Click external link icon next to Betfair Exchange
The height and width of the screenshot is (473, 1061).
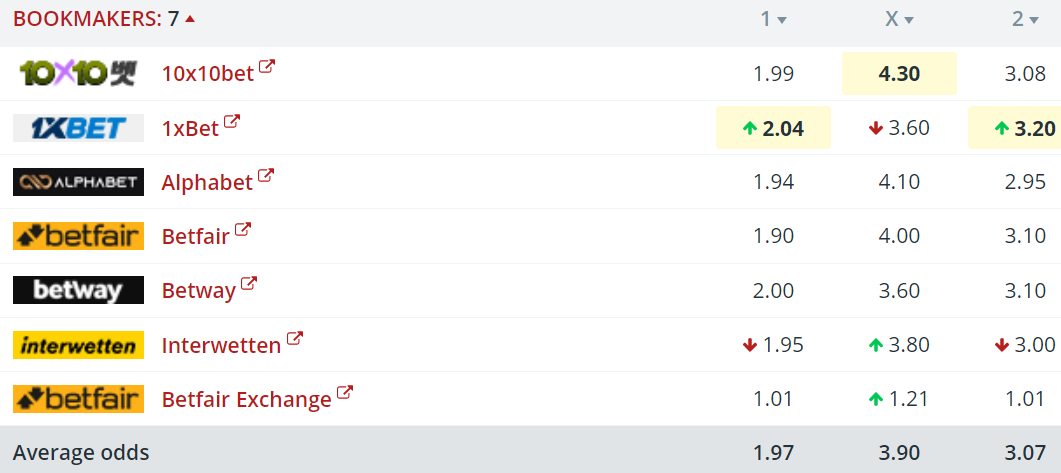(345, 393)
